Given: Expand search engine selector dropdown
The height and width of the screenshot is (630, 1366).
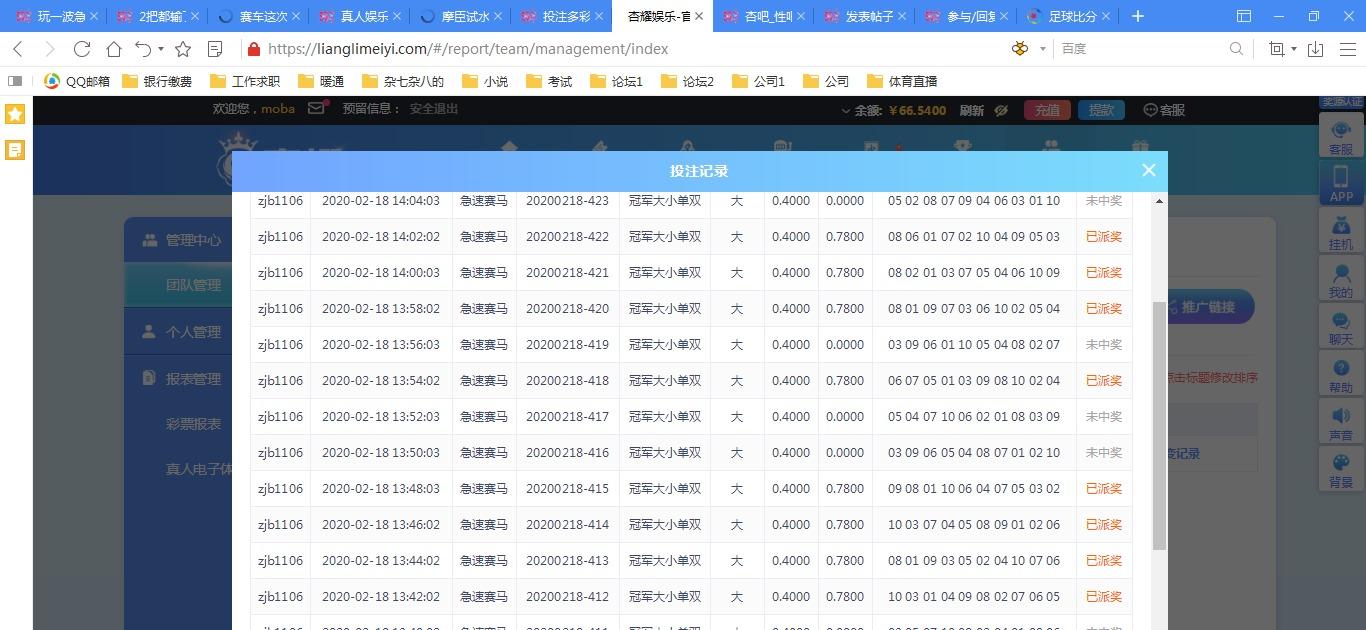Looking at the screenshot, I should pos(1043,49).
